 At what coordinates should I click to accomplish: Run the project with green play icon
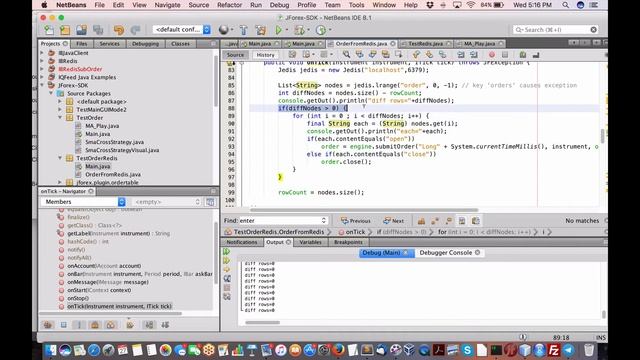[278, 30]
